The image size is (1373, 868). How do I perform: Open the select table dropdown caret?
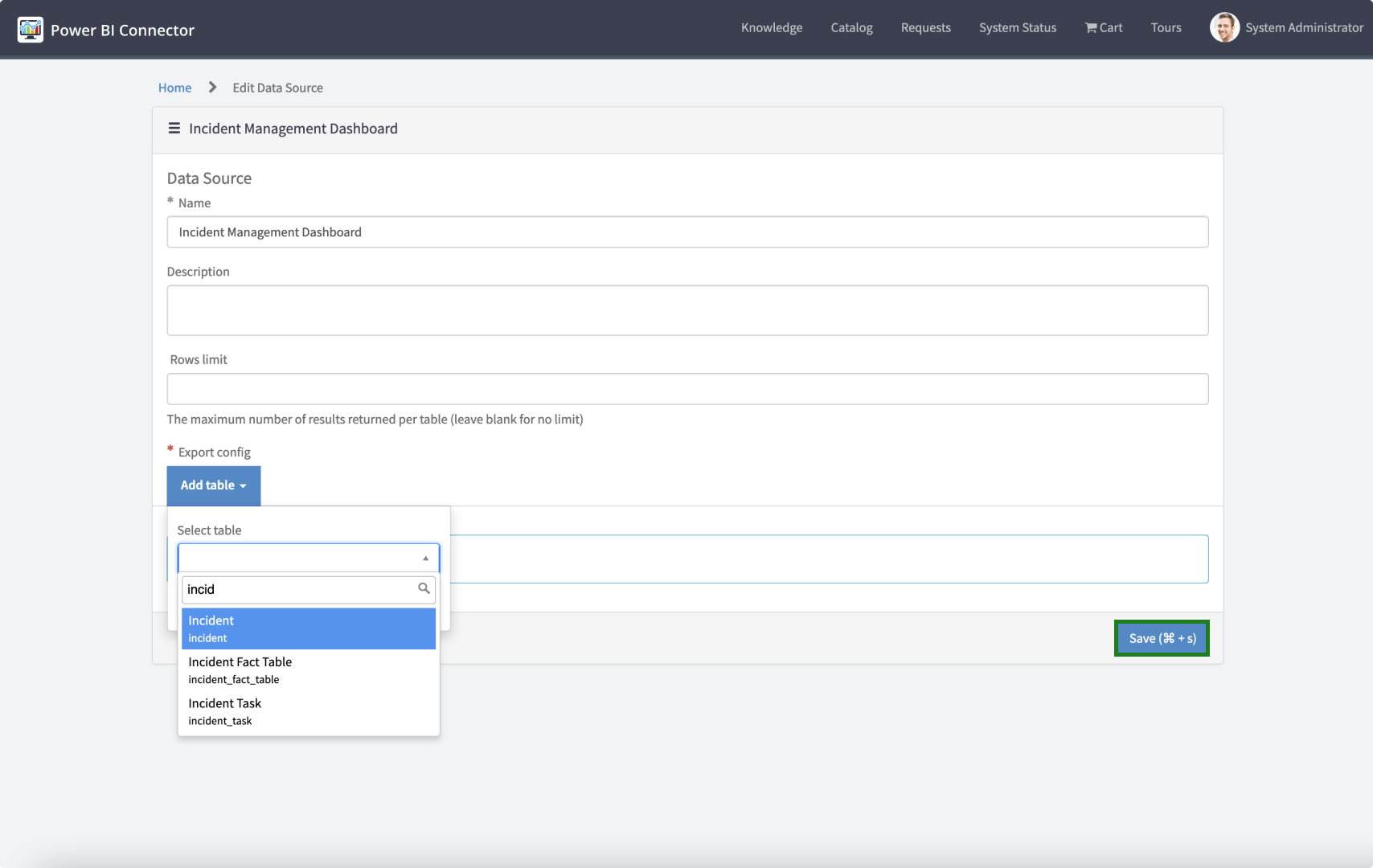coord(425,558)
